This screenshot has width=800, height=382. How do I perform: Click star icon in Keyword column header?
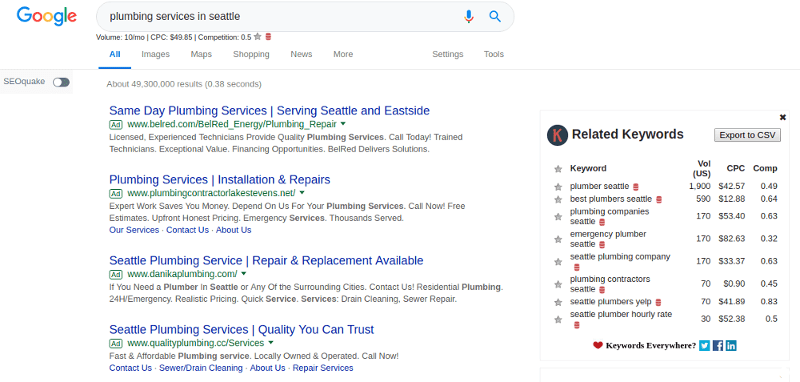pos(558,169)
